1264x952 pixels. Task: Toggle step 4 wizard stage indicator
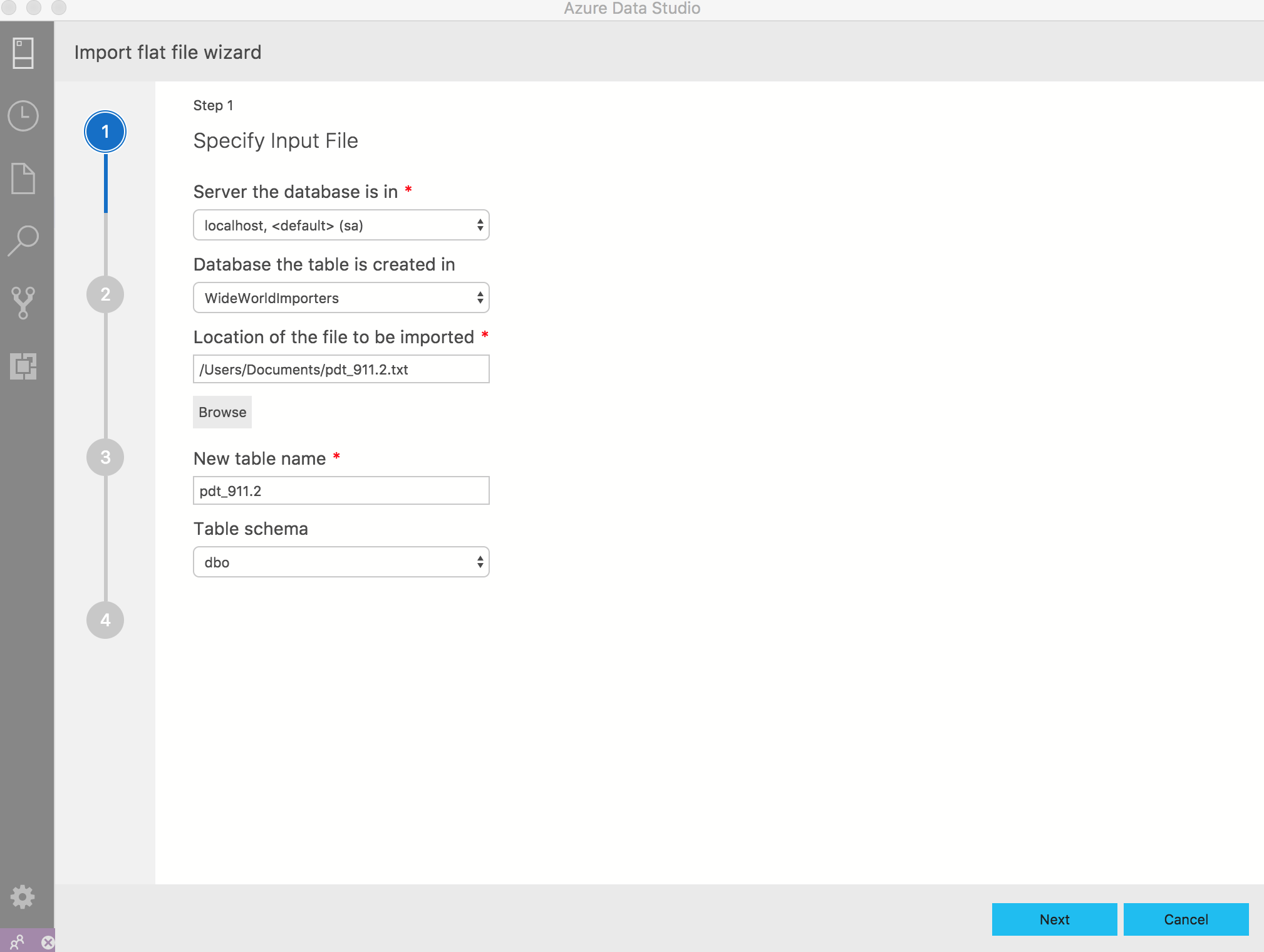(105, 620)
